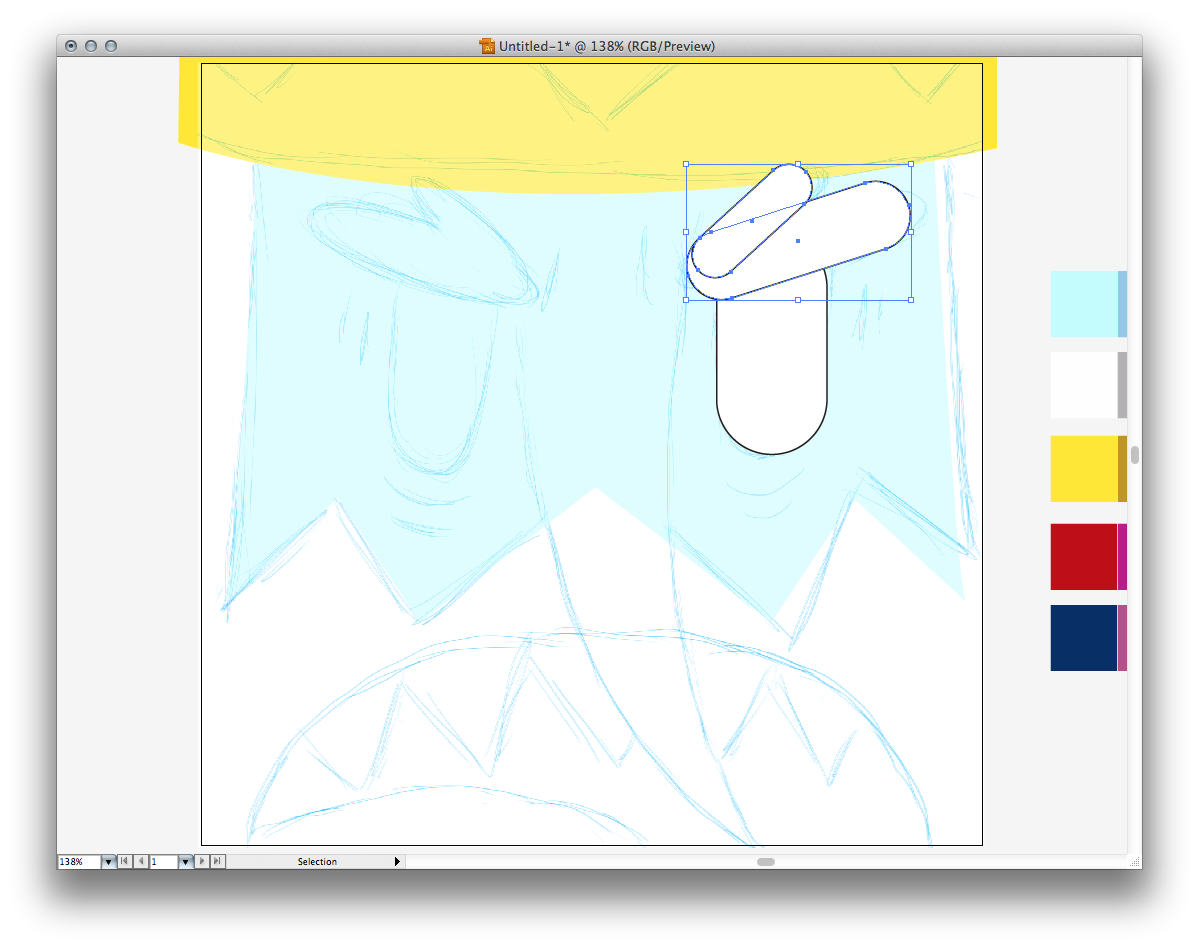Click the horizontal scrollbar thumb
1199x948 pixels.
pos(766,861)
